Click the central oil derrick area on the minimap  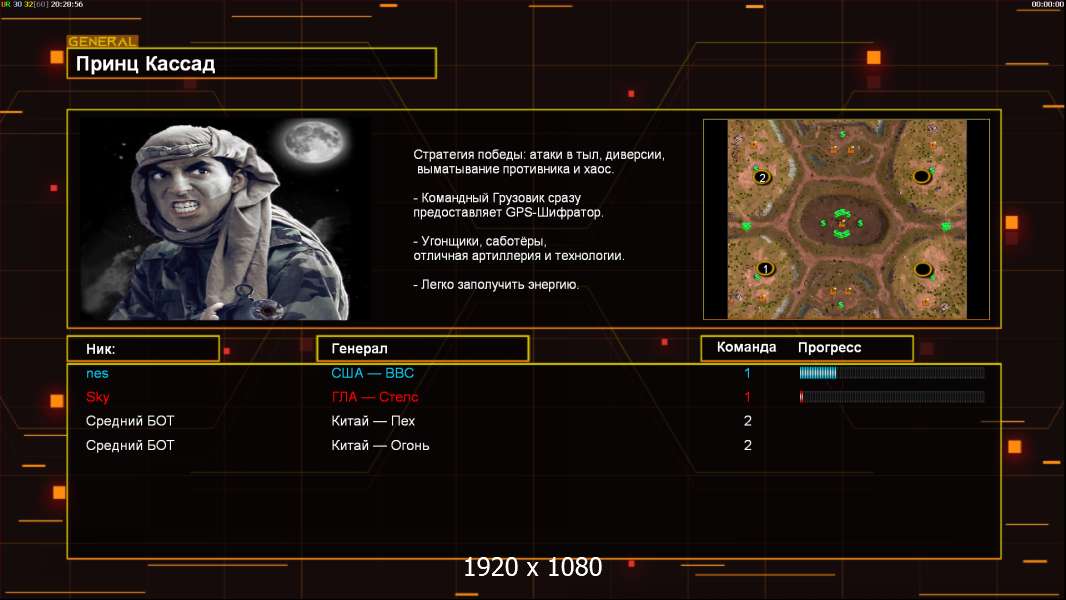pyautogui.click(x=843, y=223)
